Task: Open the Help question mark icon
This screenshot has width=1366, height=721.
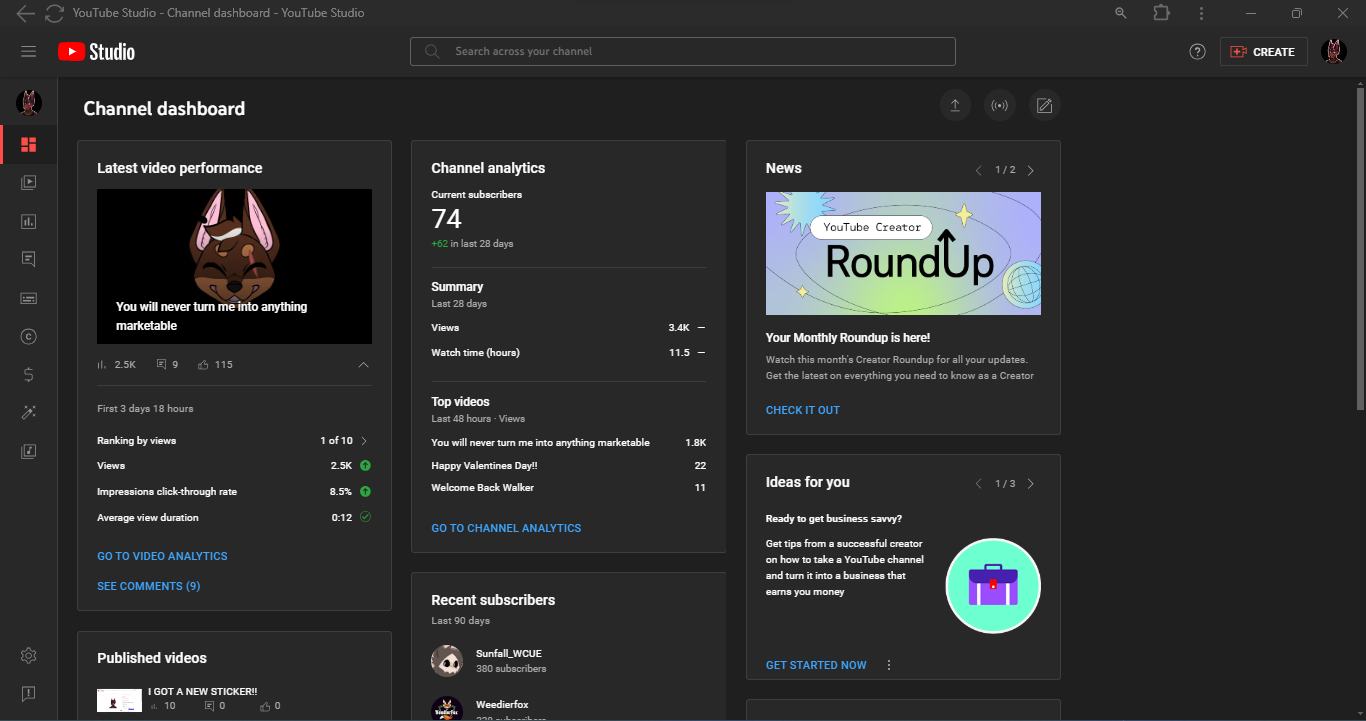Action: click(1197, 52)
